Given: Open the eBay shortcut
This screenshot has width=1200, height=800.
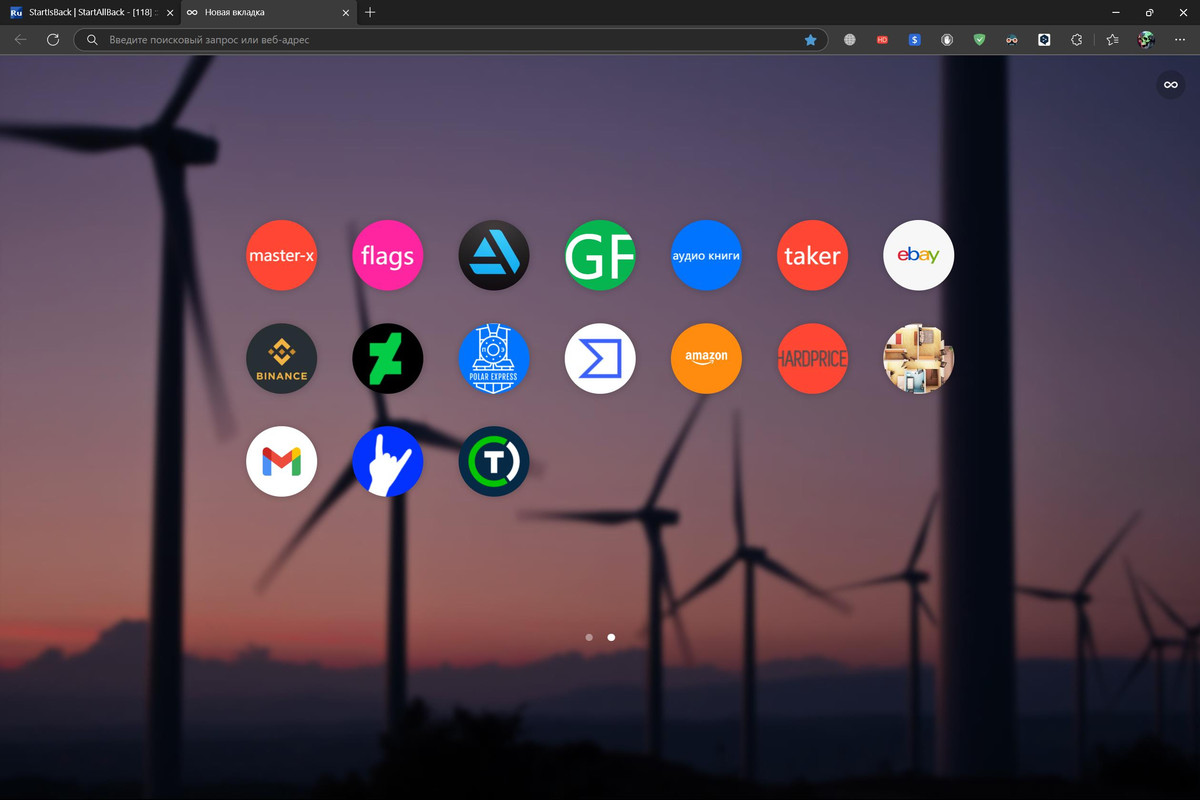Looking at the screenshot, I should coord(918,255).
